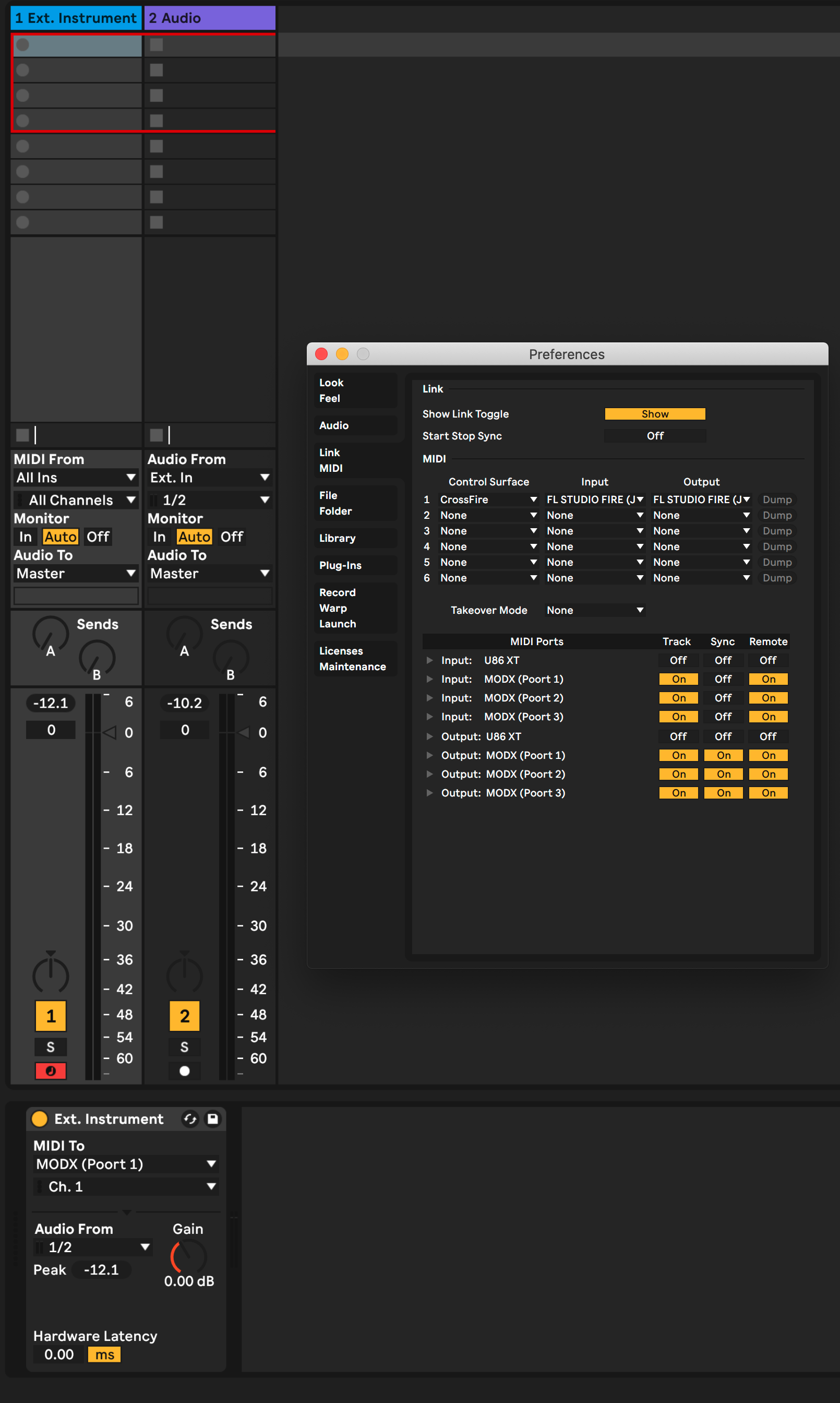Open Look Feel preferences tab
The width and height of the screenshot is (840, 1403).
coord(355,390)
